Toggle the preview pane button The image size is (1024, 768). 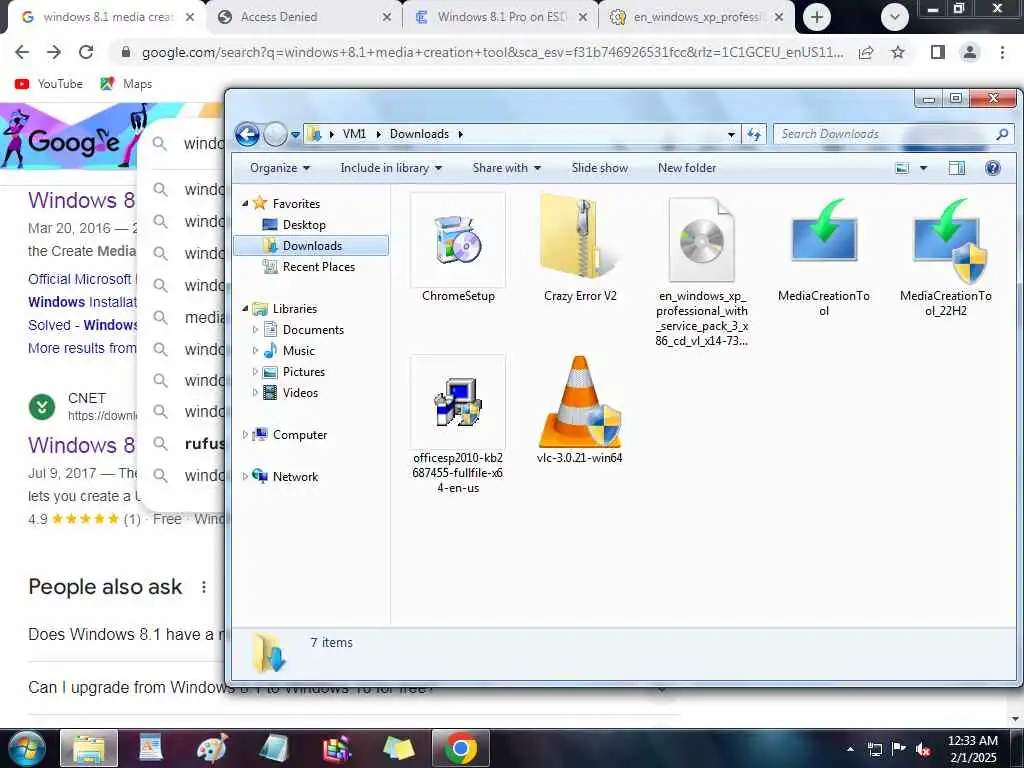957,168
